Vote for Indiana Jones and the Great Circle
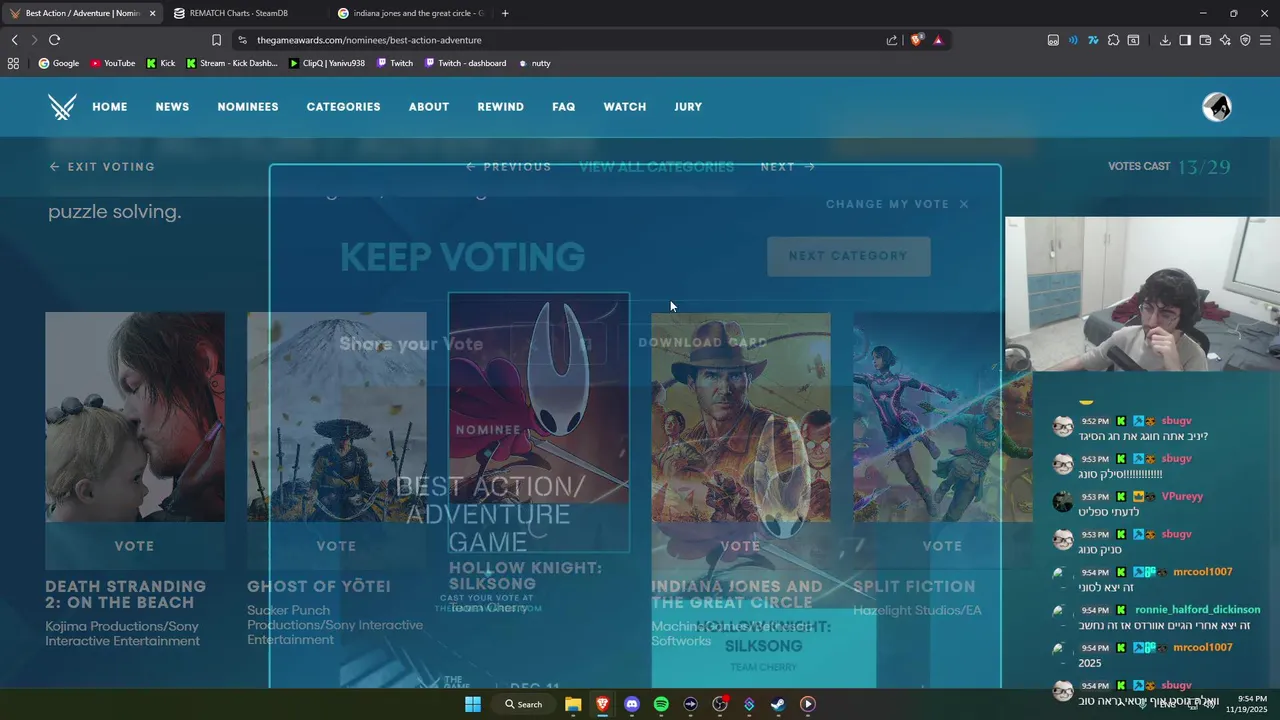The width and height of the screenshot is (1280, 720). (x=740, y=546)
